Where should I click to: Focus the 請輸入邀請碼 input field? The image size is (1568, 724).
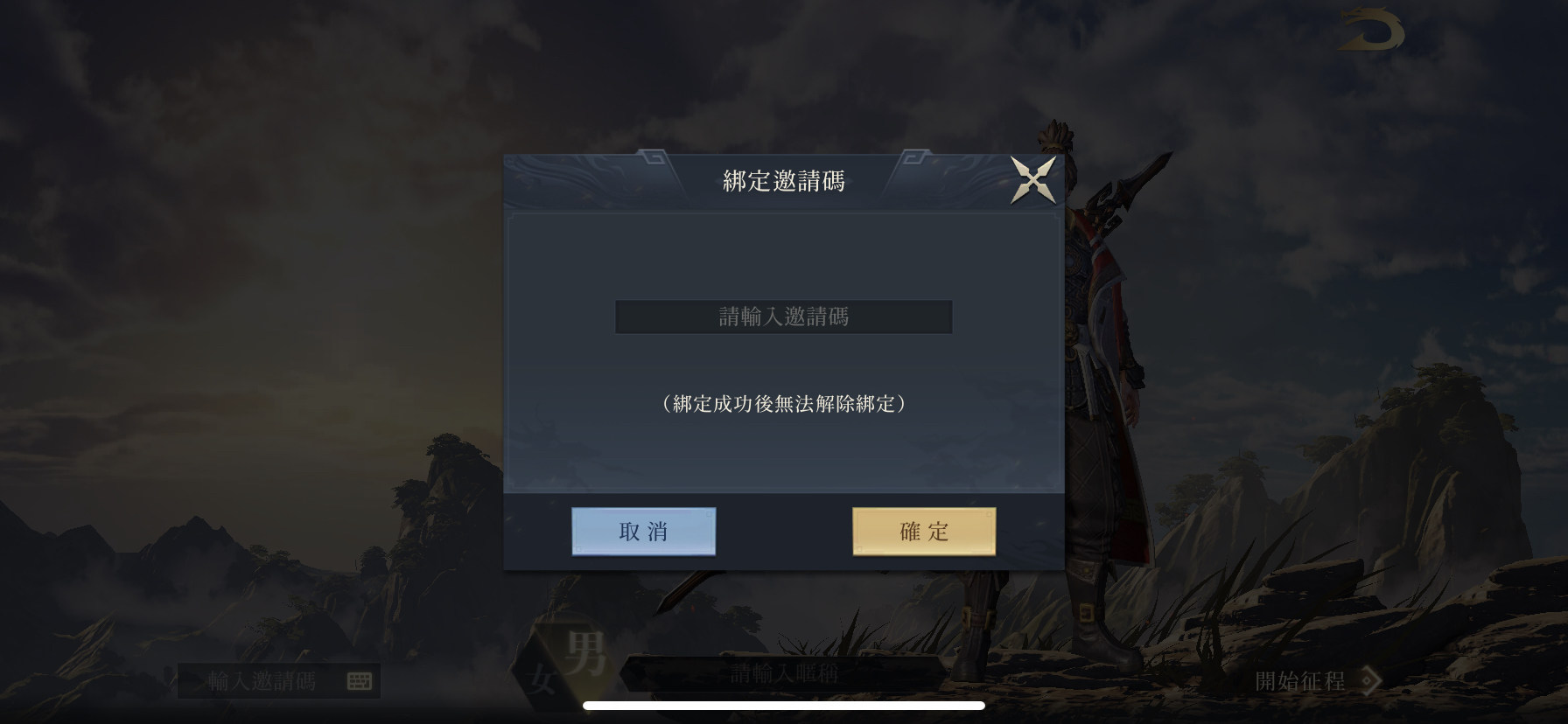784,317
